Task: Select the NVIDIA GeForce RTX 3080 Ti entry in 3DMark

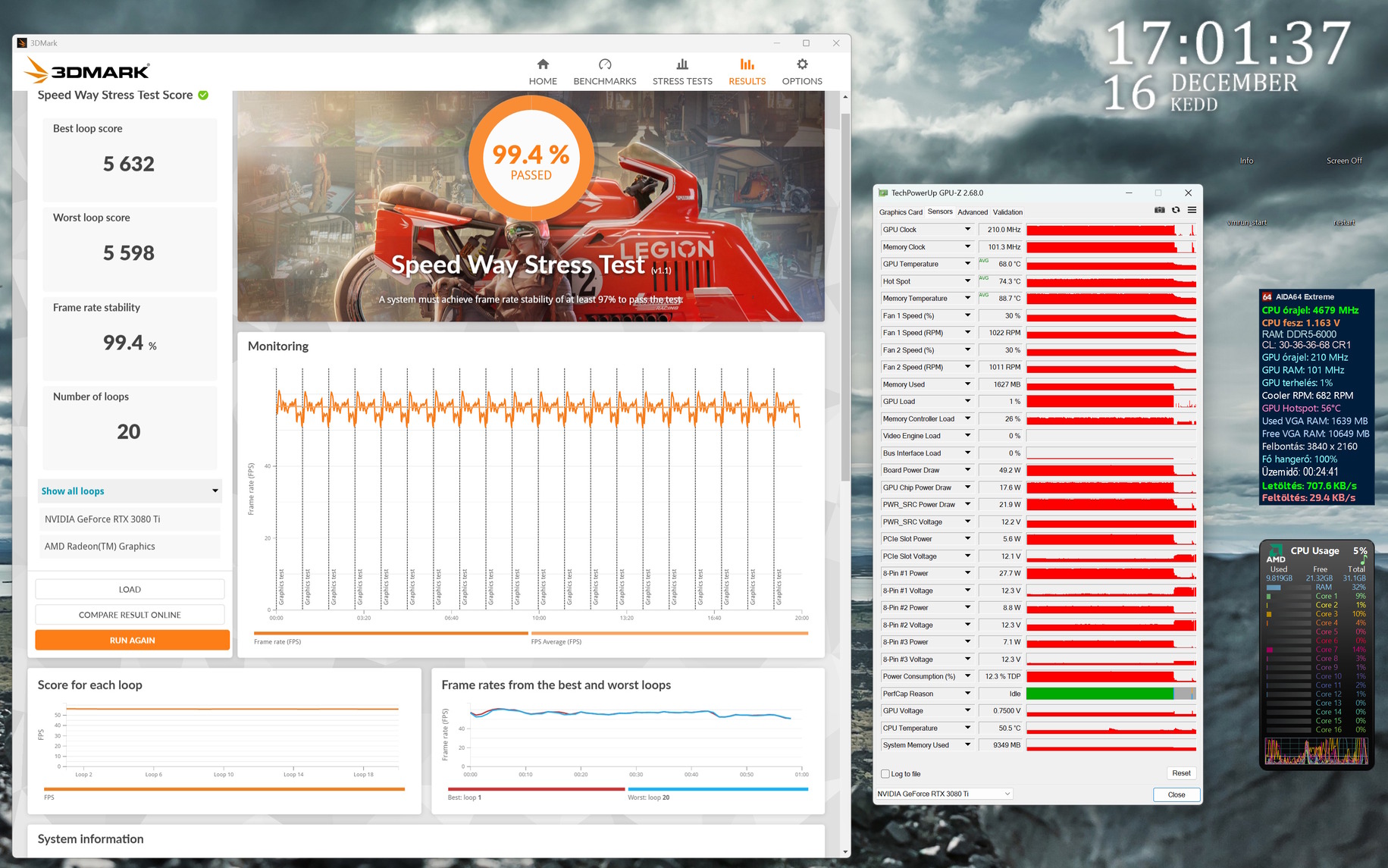Action: [130, 519]
